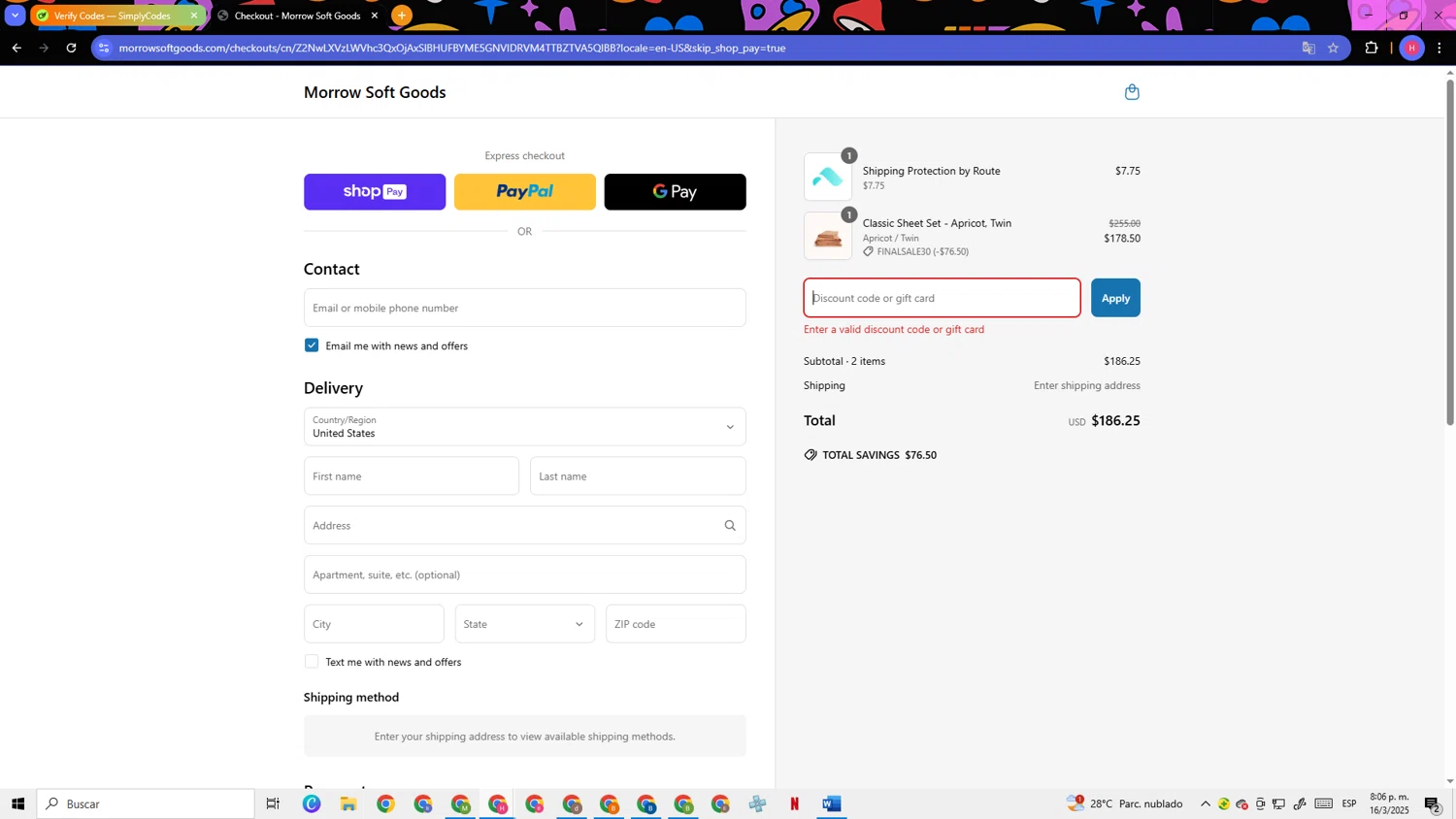
Task: Open the Windows Start menu
Action: point(17,803)
